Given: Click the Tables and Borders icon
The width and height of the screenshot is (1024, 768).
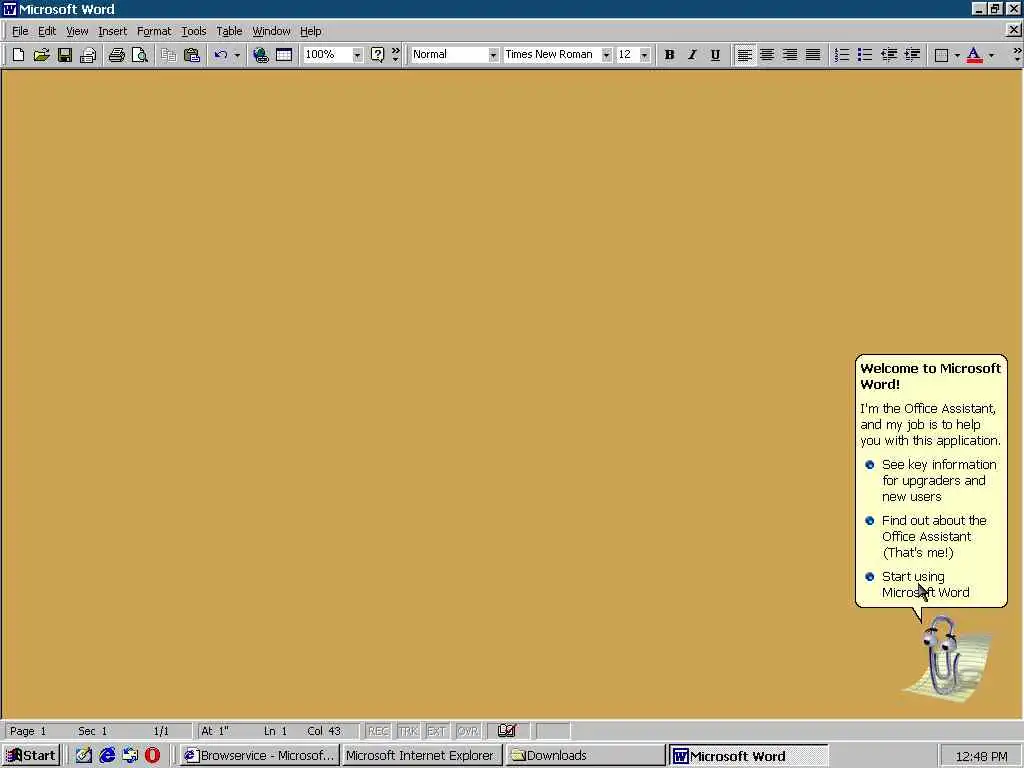Looking at the screenshot, I should [x=284, y=55].
